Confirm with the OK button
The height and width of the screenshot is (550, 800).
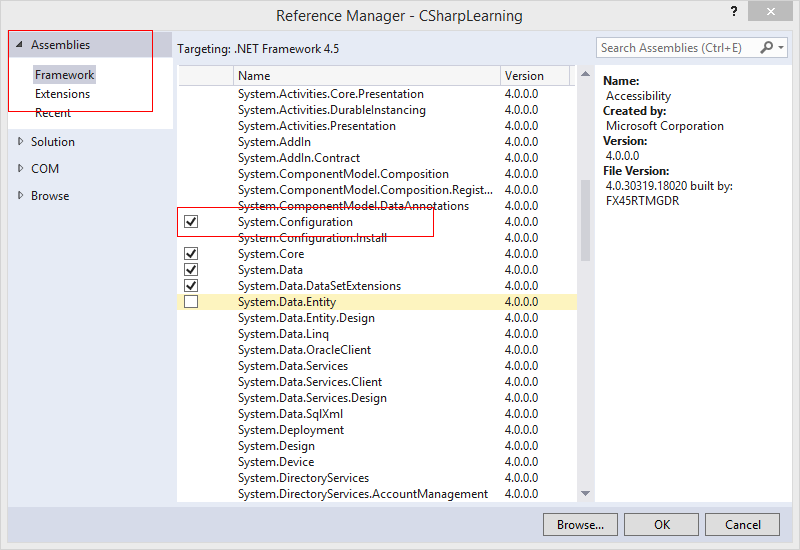point(662,524)
